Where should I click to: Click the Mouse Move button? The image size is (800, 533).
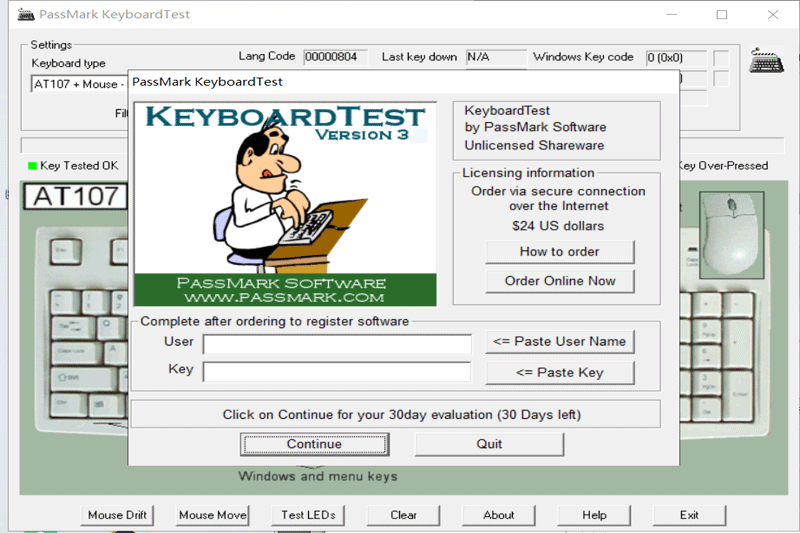pos(212,515)
